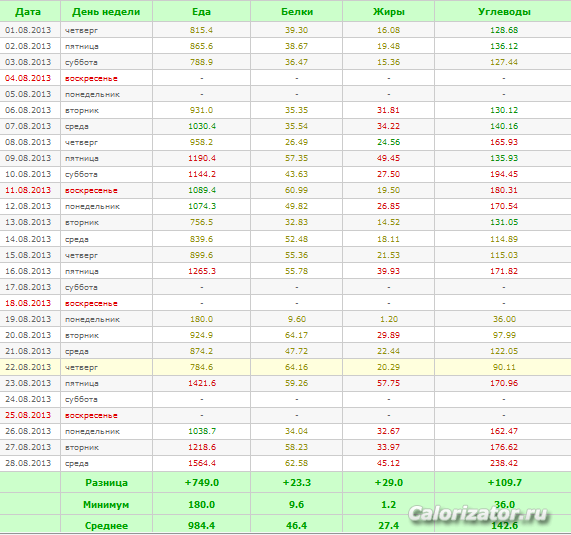571x535 pixels.
Task: Select the День недели column header
Action: 106,12
